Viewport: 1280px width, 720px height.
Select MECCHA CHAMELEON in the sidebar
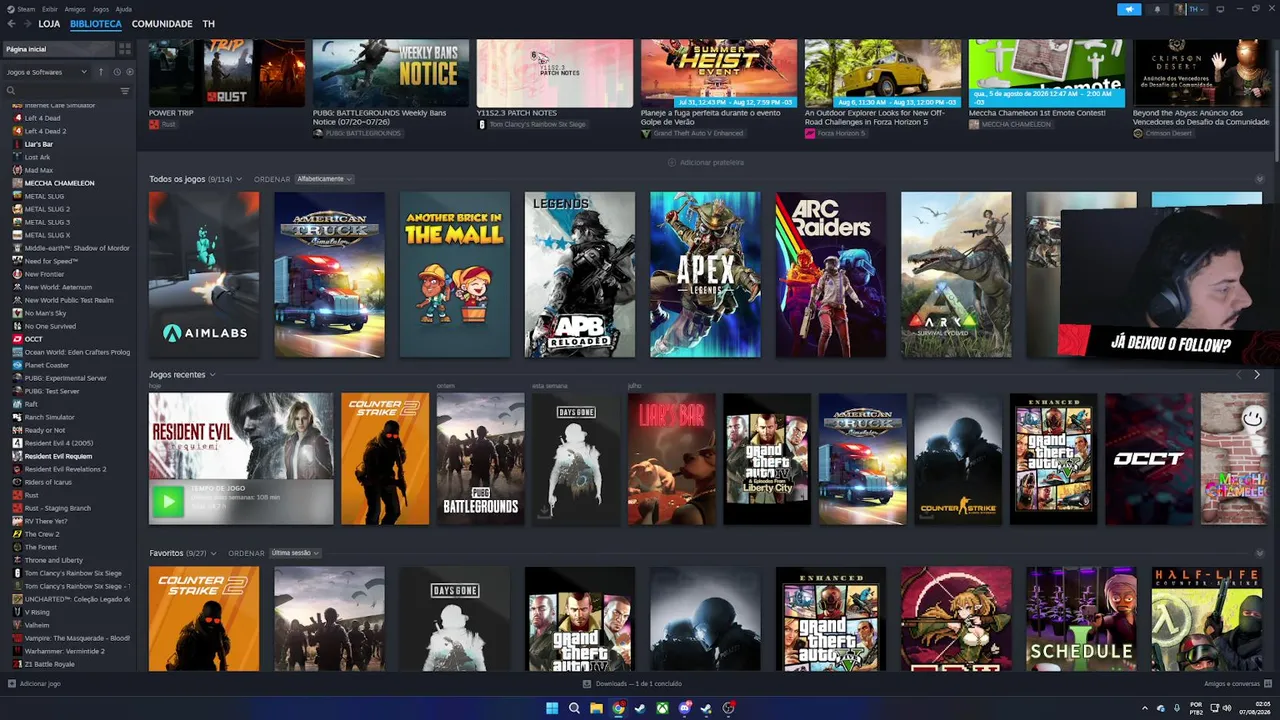click(x=59, y=183)
